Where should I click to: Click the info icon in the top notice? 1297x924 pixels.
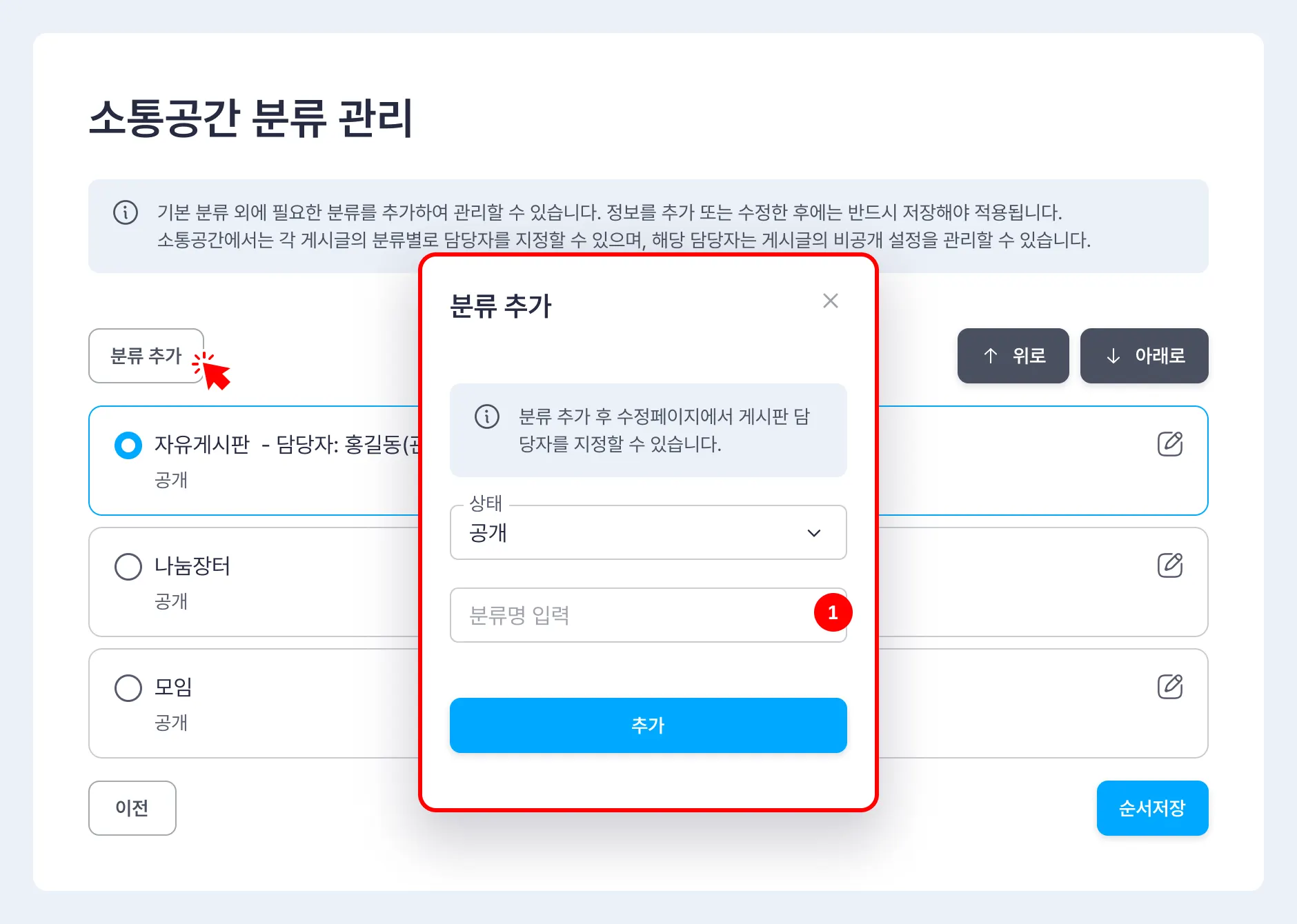[x=126, y=212]
